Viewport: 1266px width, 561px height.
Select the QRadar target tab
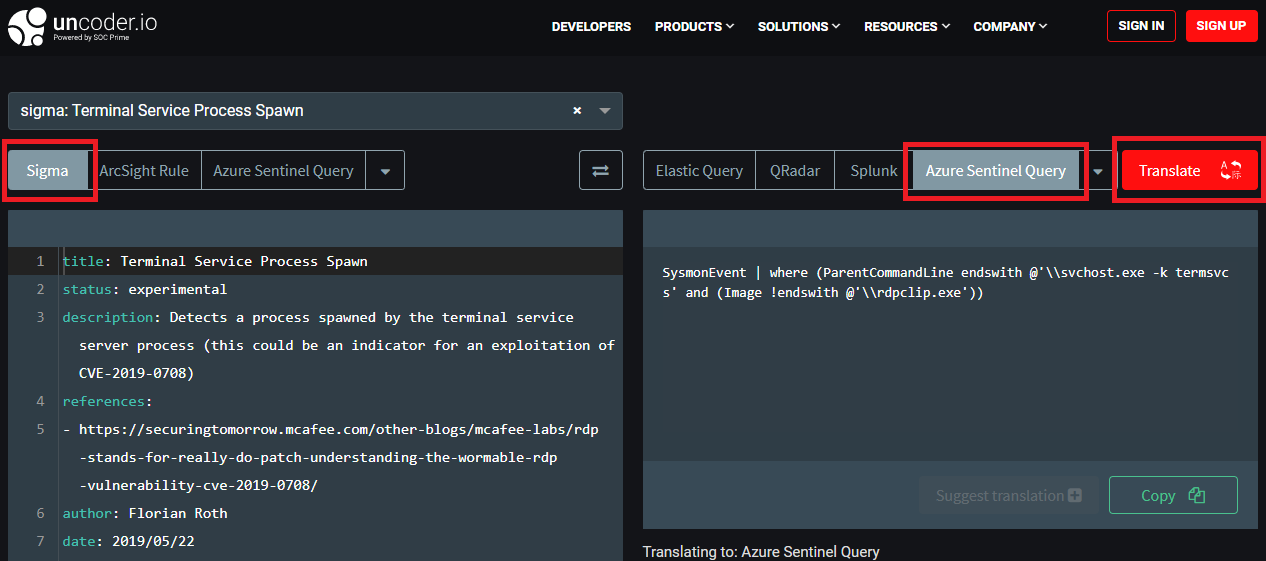(x=795, y=170)
